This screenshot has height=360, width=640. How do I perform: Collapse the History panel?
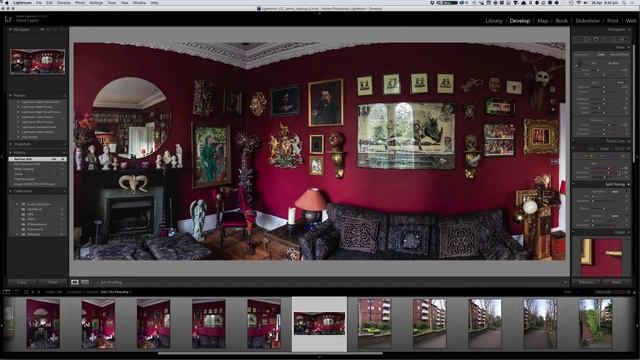tap(11, 152)
